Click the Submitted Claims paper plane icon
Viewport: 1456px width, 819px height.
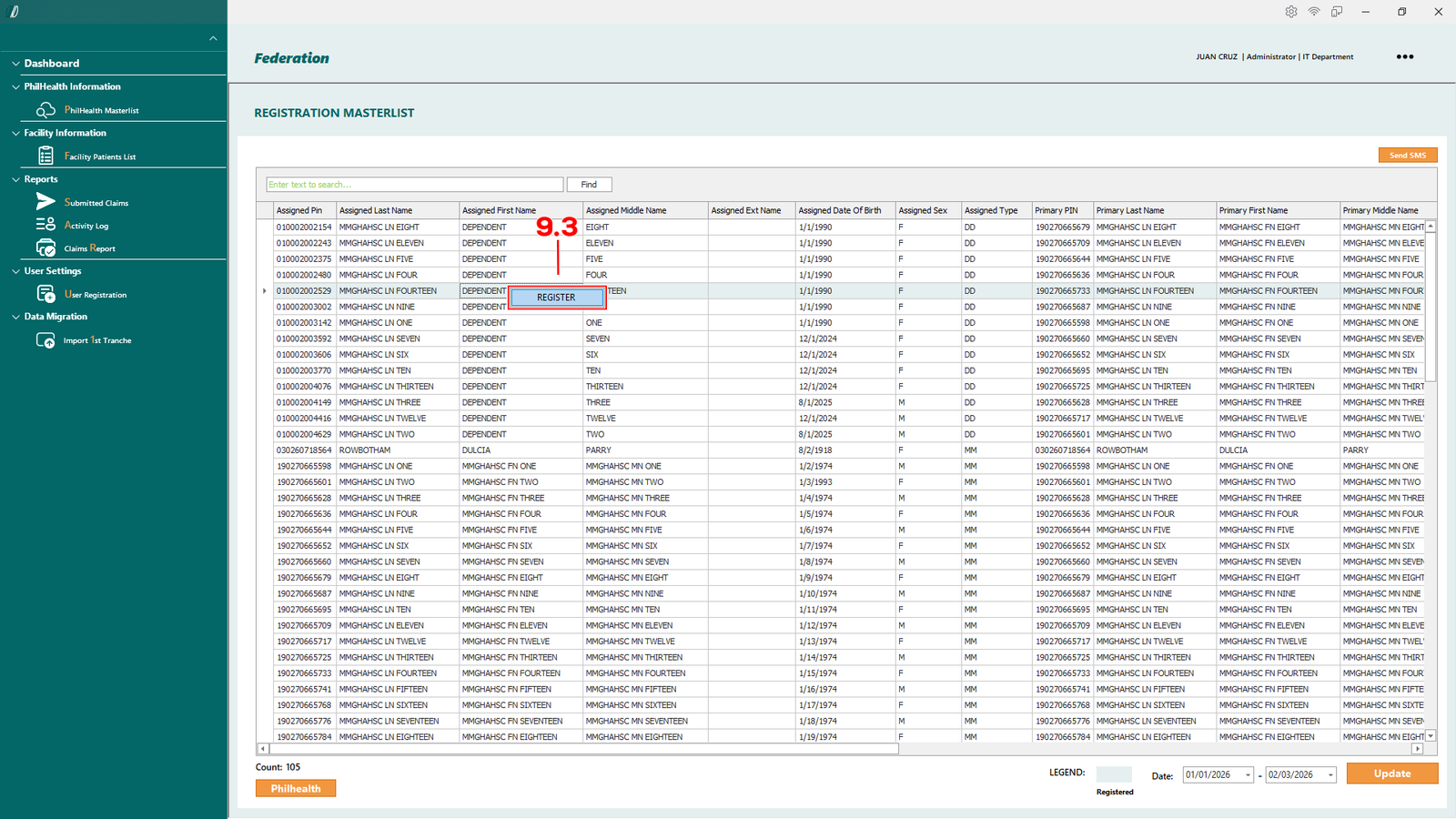45,202
